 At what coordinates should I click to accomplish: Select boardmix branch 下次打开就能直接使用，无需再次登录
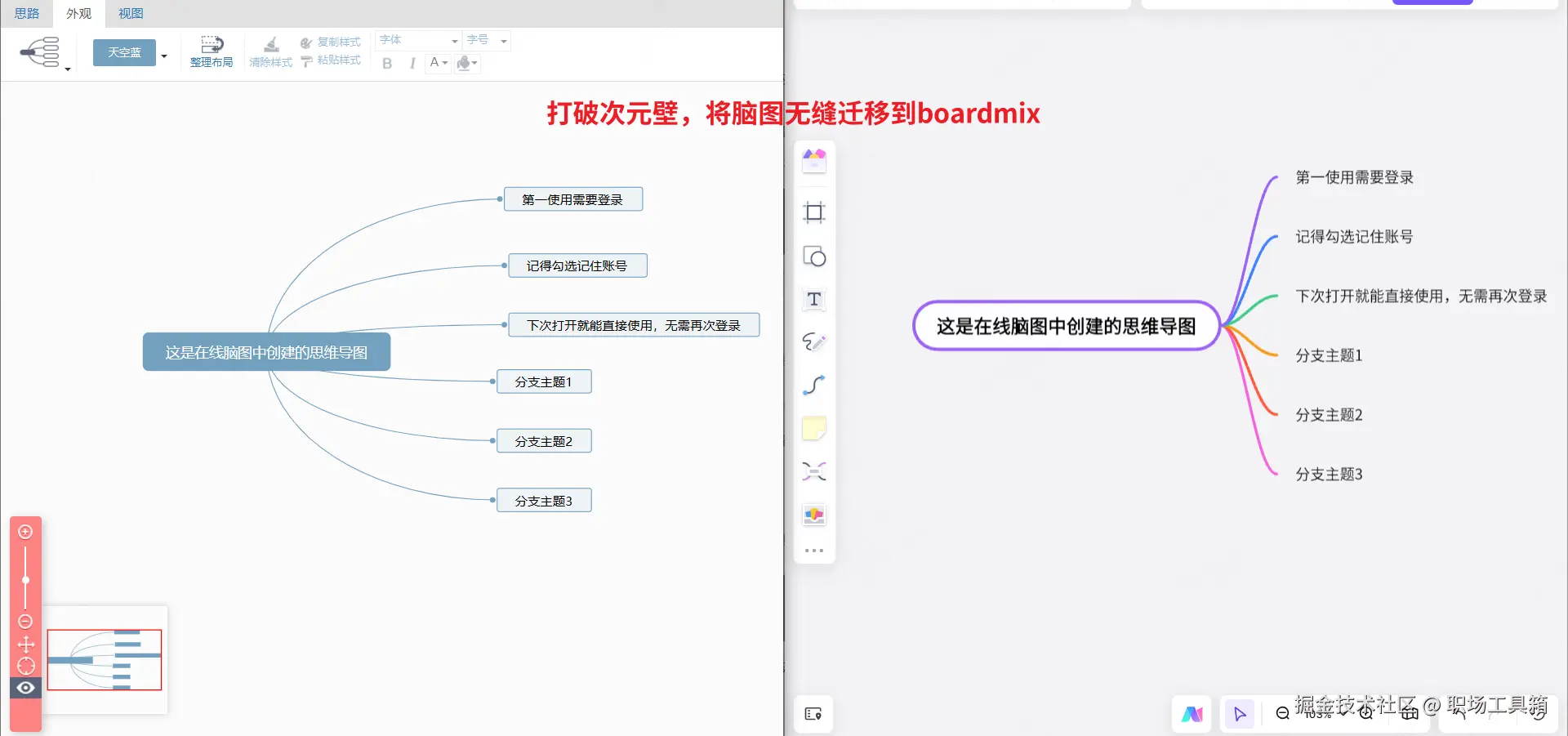1421,296
